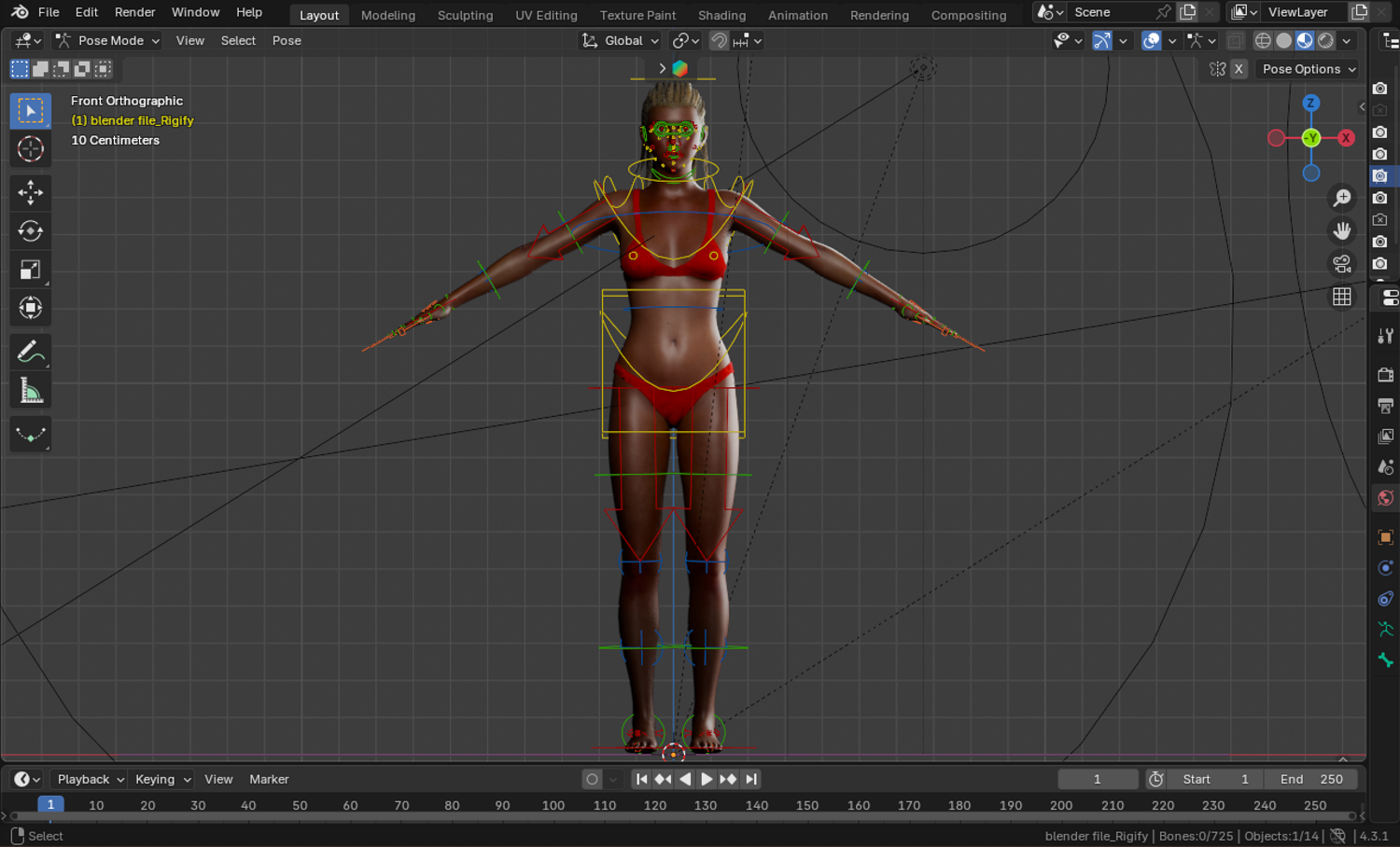
Task: Activate the 3D Cursor tool
Action: (30, 149)
